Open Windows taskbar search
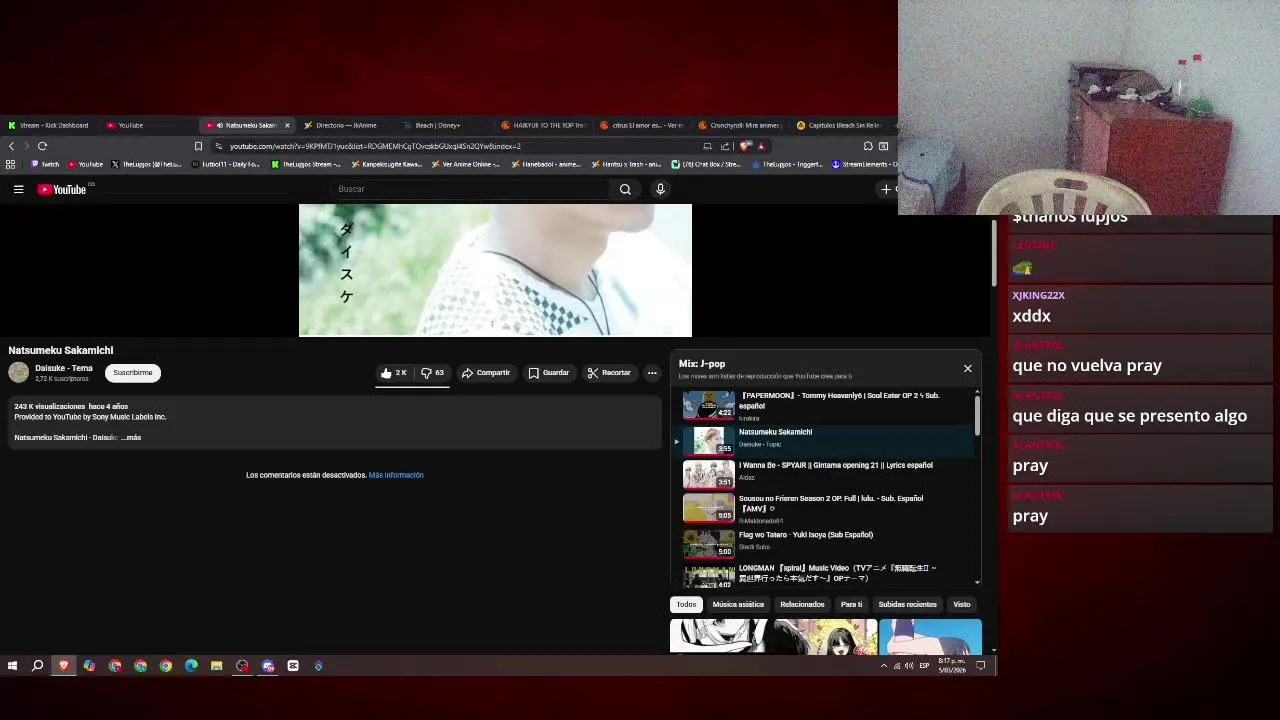The height and width of the screenshot is (720, 1280). [x=38, y=666]
